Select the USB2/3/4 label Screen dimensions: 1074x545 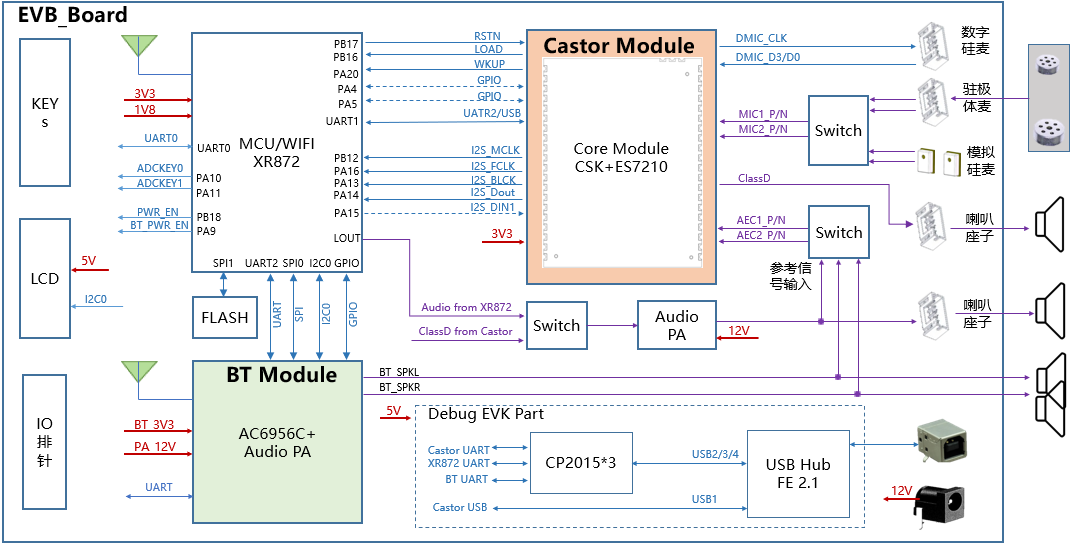click(x=716, y=453)
